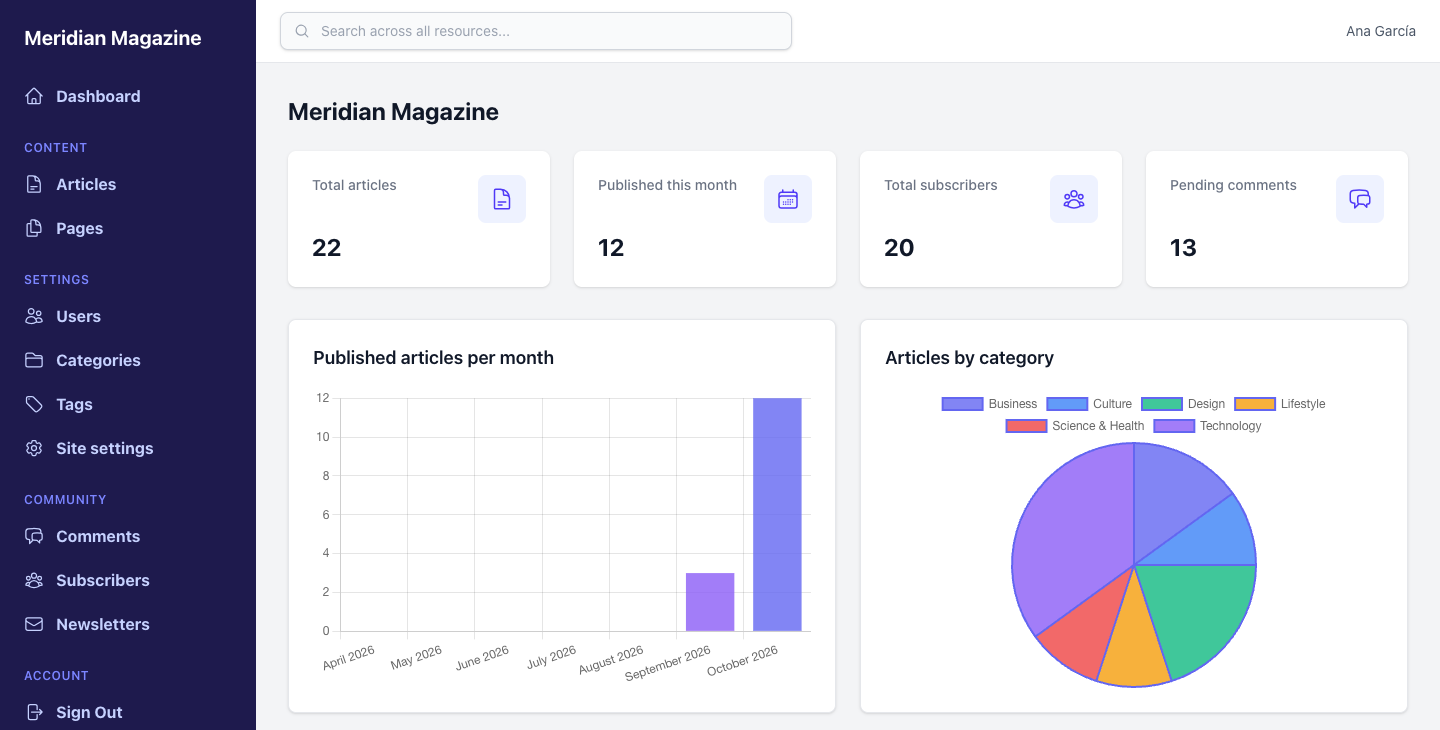Toggle Business legend swatch in pie chart
1440x730 pixels.
[962, 404]
